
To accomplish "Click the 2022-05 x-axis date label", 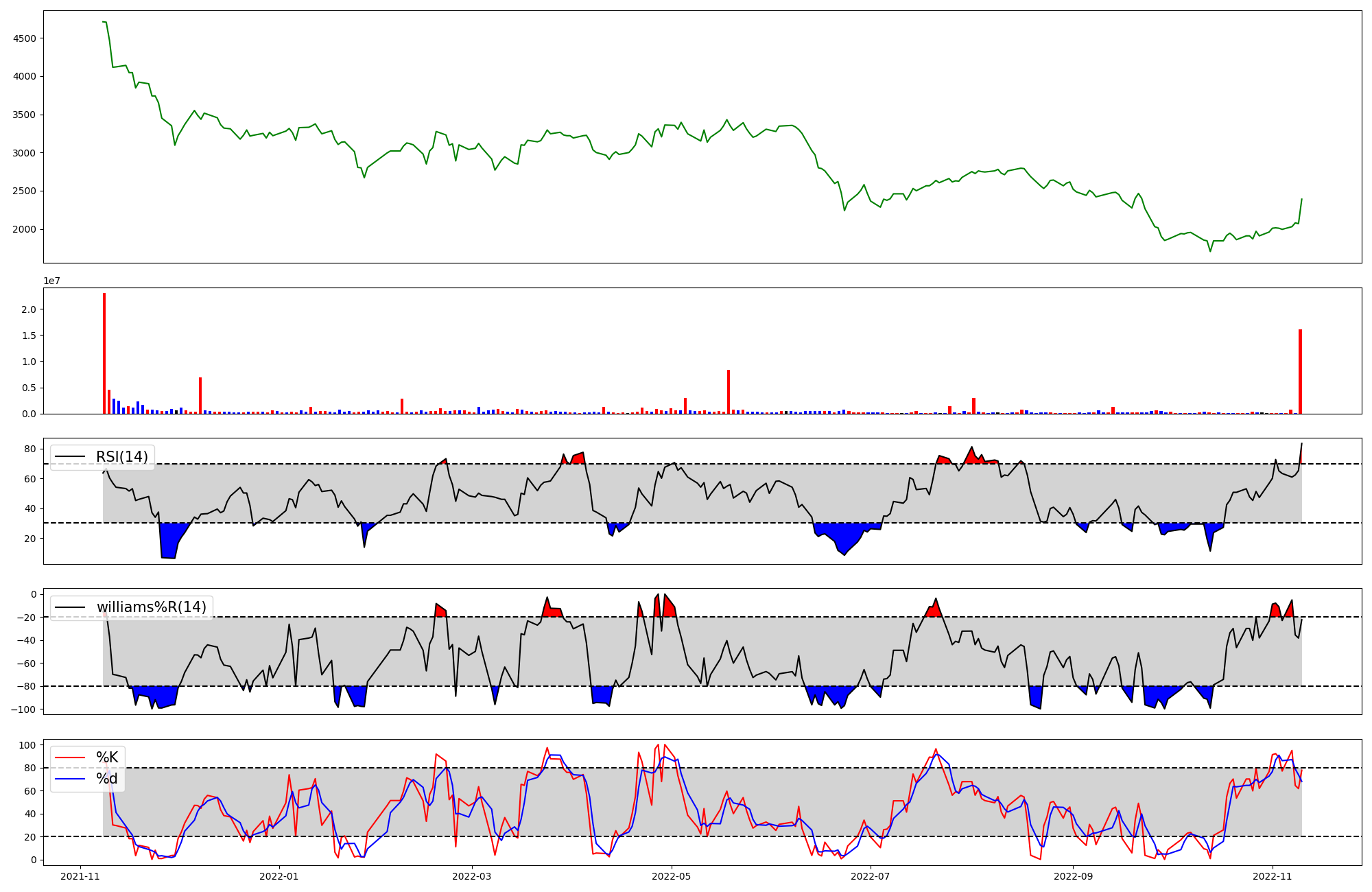I will click(672, 876).
